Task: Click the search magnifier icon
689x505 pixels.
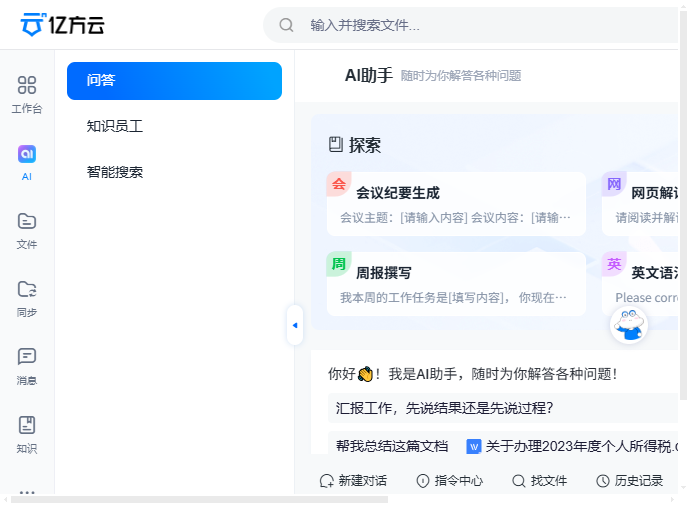Action: click(286, 25)
